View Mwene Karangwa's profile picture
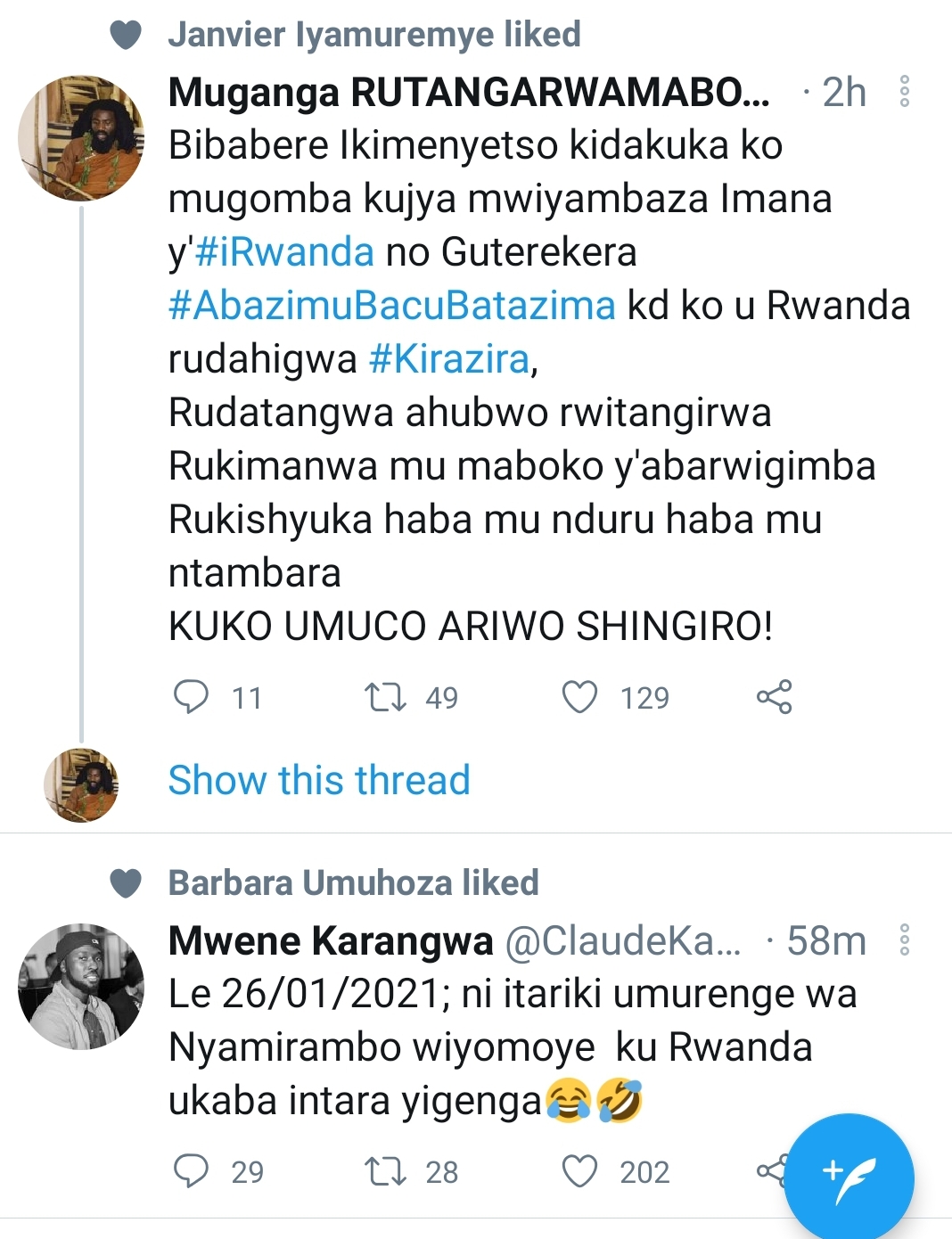The image size is (952, 1239). (81, 986)
